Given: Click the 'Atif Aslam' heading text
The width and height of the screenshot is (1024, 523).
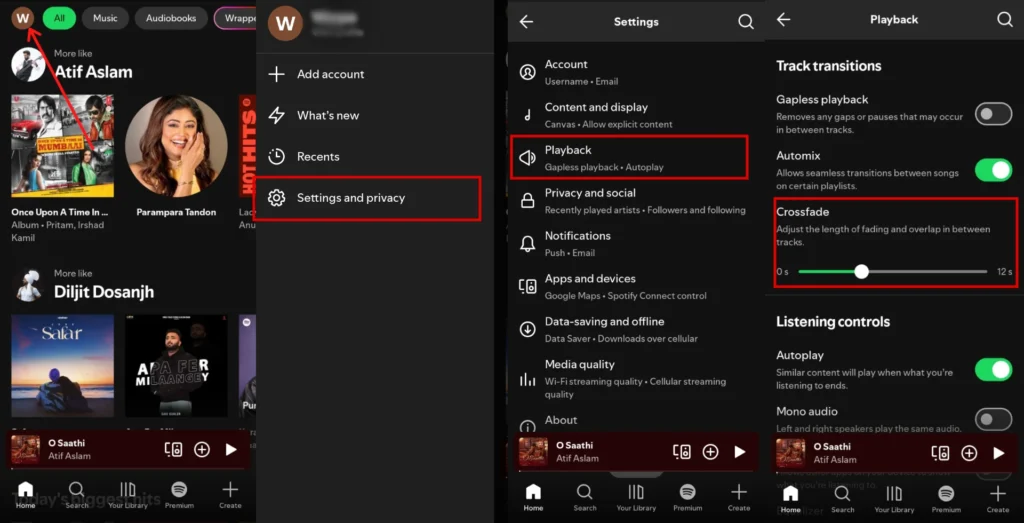Looking at the screenshot, I should [x=93, y=72].
